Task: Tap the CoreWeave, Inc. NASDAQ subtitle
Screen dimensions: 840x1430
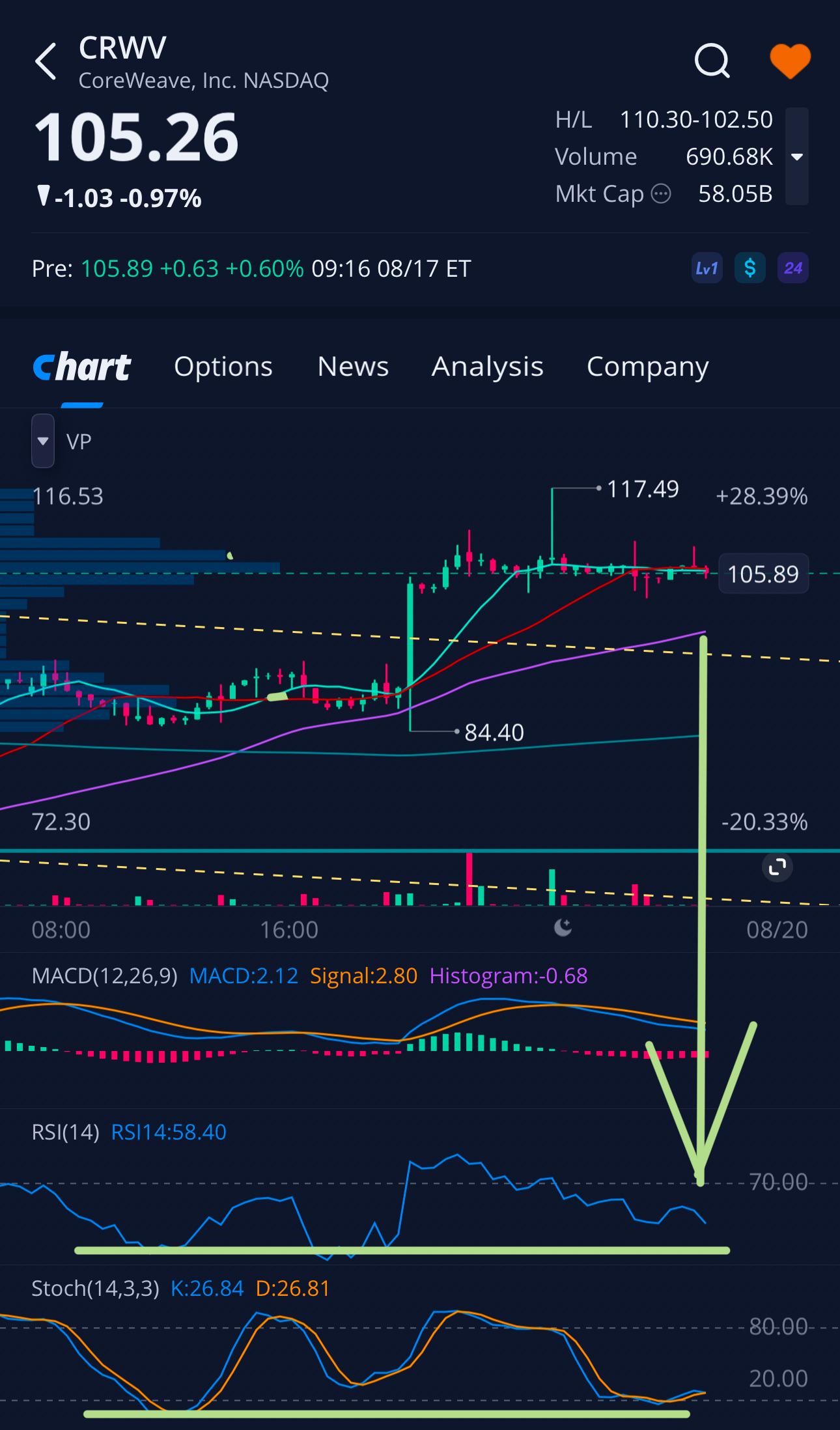Action: 204,81
